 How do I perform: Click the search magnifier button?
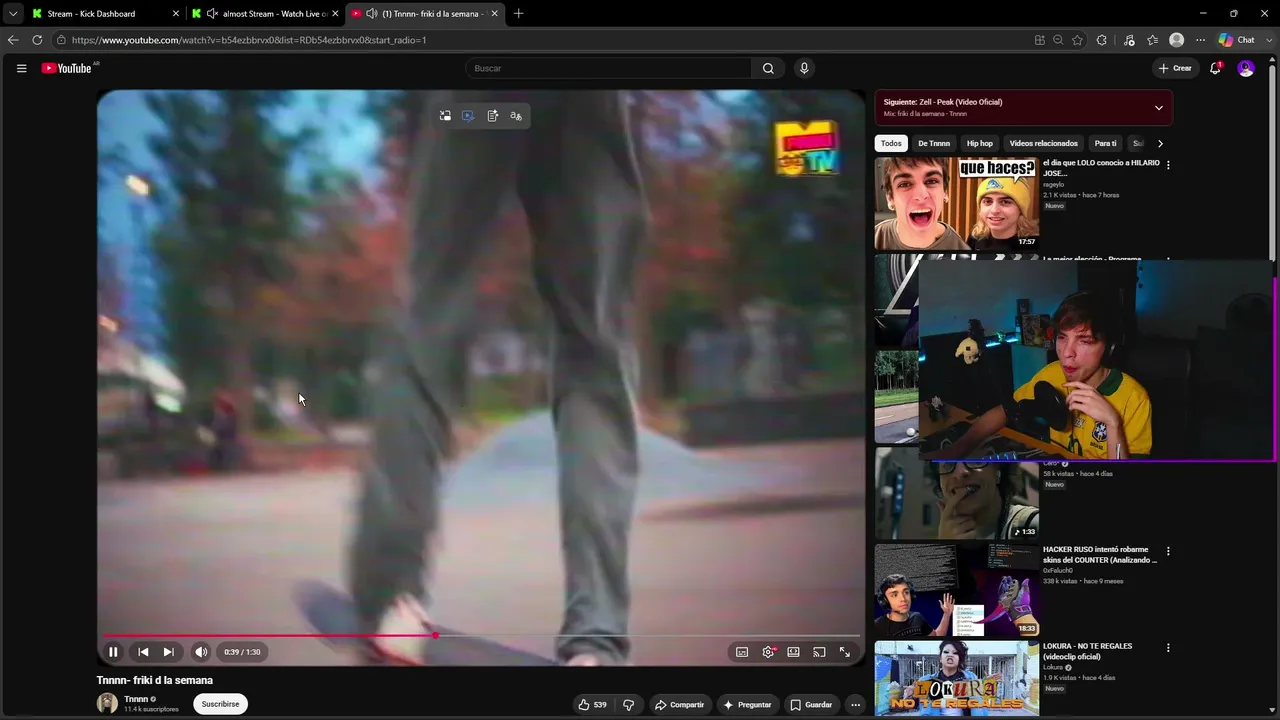click(768, 68)
